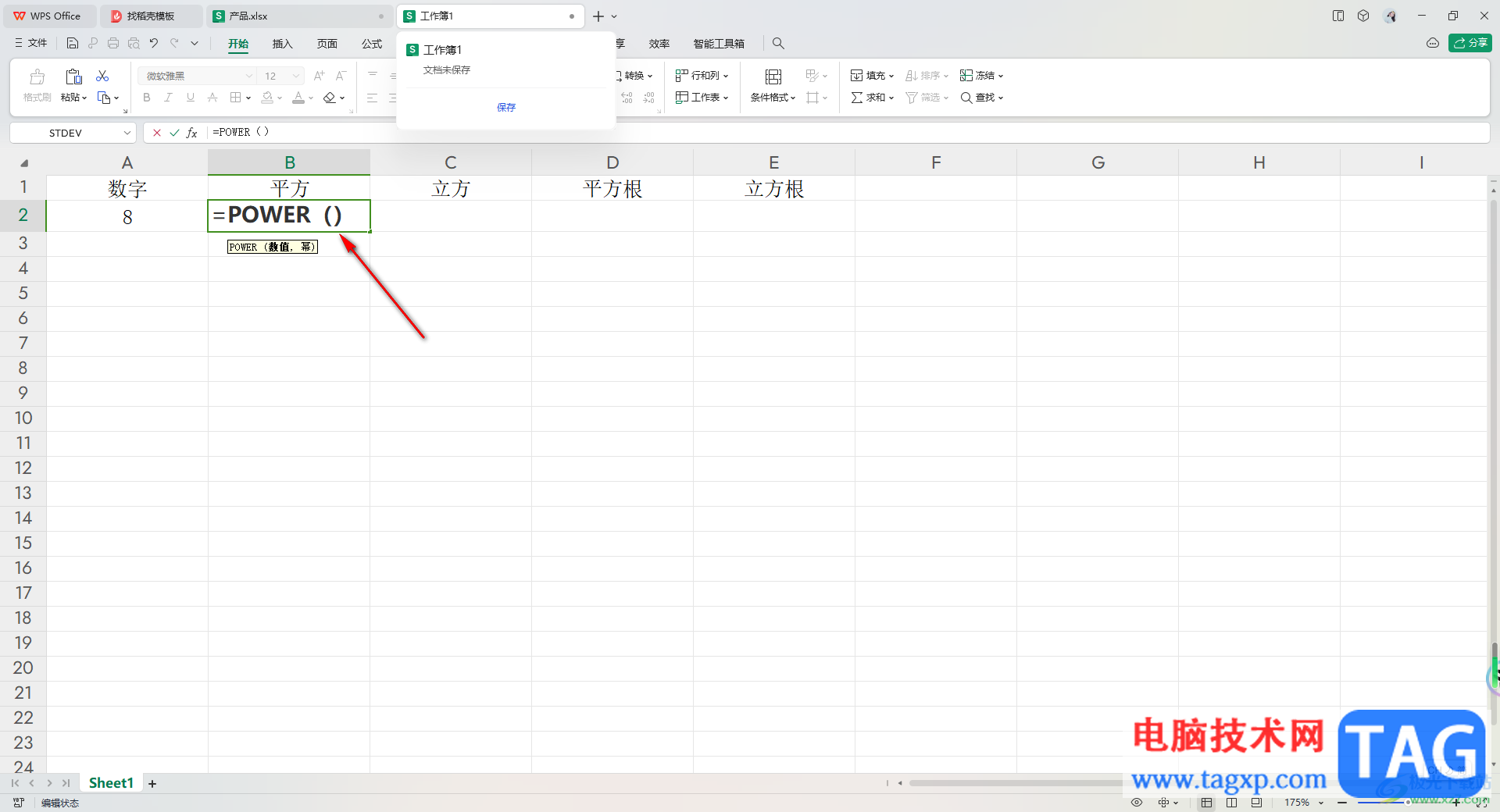Select column D header
1500x812 pixels.
pyautogui.click(x=612, y=162)
